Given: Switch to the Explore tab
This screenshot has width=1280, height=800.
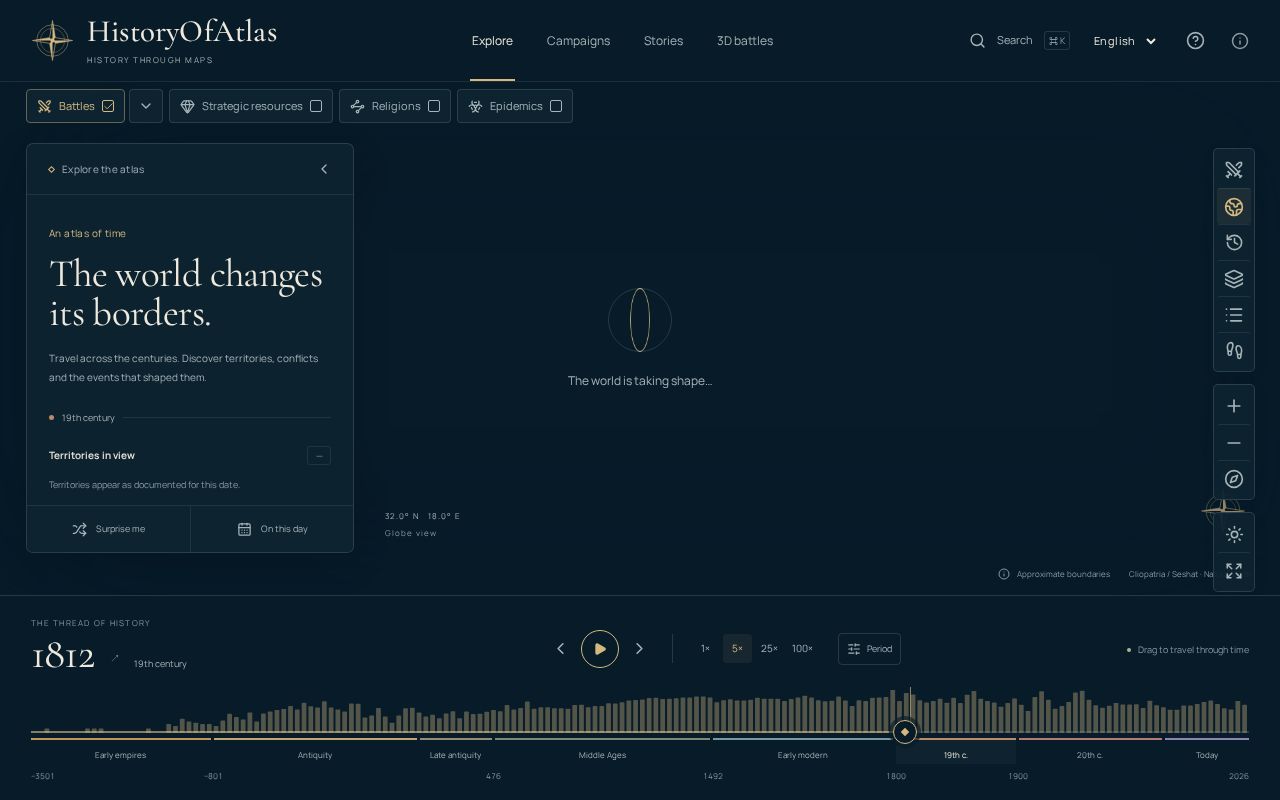Looking at the screenshot, I should 492,41.
